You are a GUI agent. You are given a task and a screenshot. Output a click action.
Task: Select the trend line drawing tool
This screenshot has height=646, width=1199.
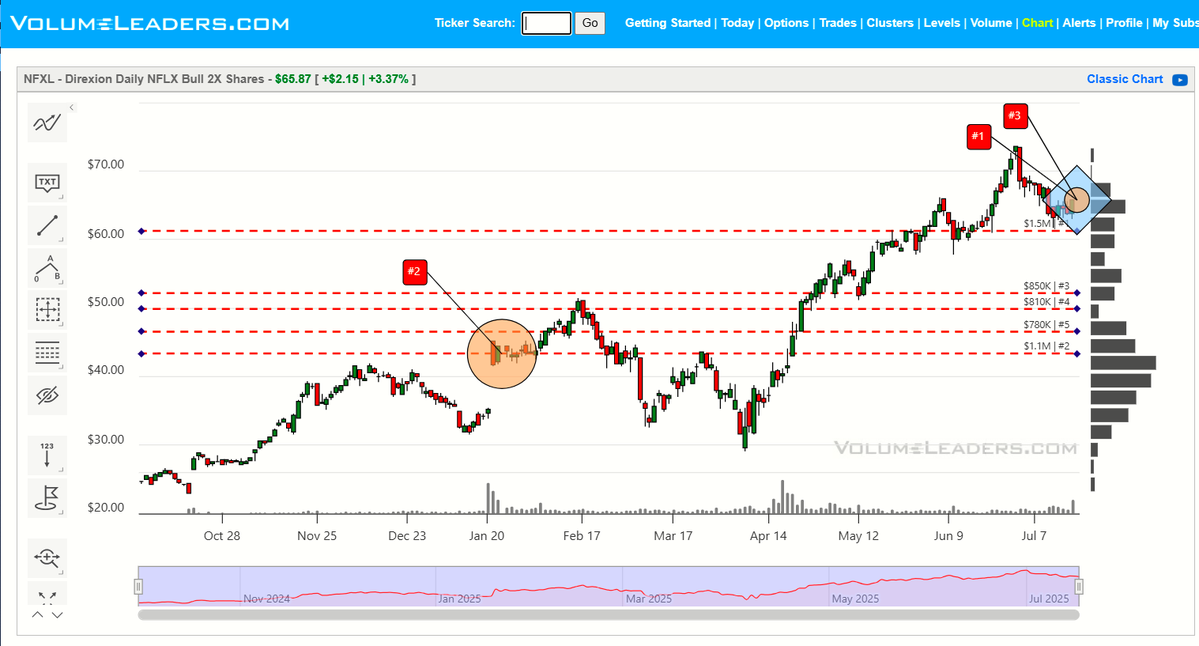(47, 225)
